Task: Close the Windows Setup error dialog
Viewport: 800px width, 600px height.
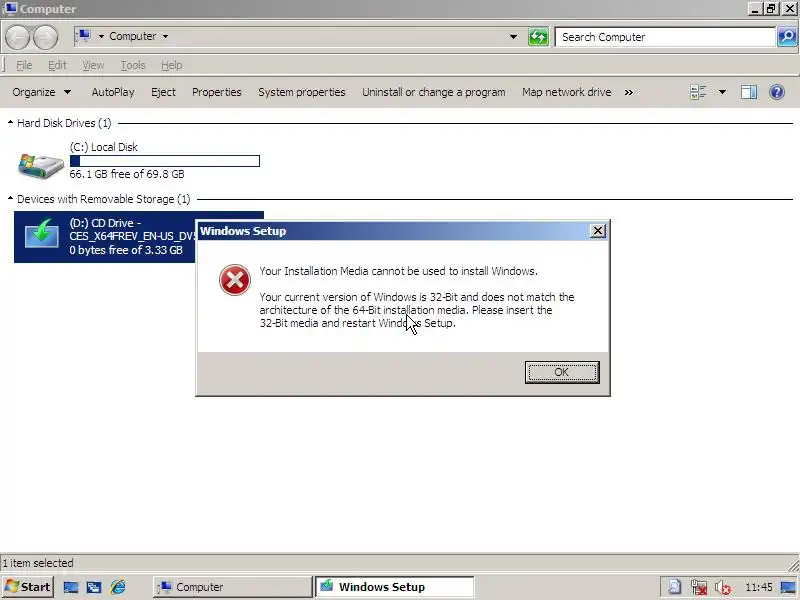Action: (x=597, y=231)
